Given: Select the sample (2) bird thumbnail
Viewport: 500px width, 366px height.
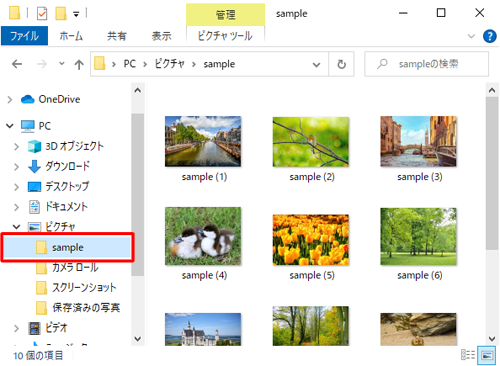Looking at the screenshot, I should (x=311, y=142).
